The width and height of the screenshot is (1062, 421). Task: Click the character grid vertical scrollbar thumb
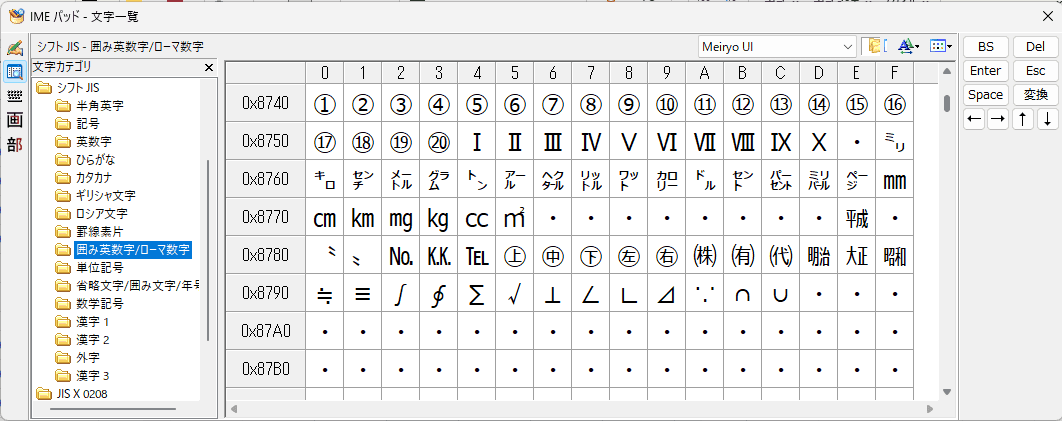pyautogui.click(x=947, y=103)
